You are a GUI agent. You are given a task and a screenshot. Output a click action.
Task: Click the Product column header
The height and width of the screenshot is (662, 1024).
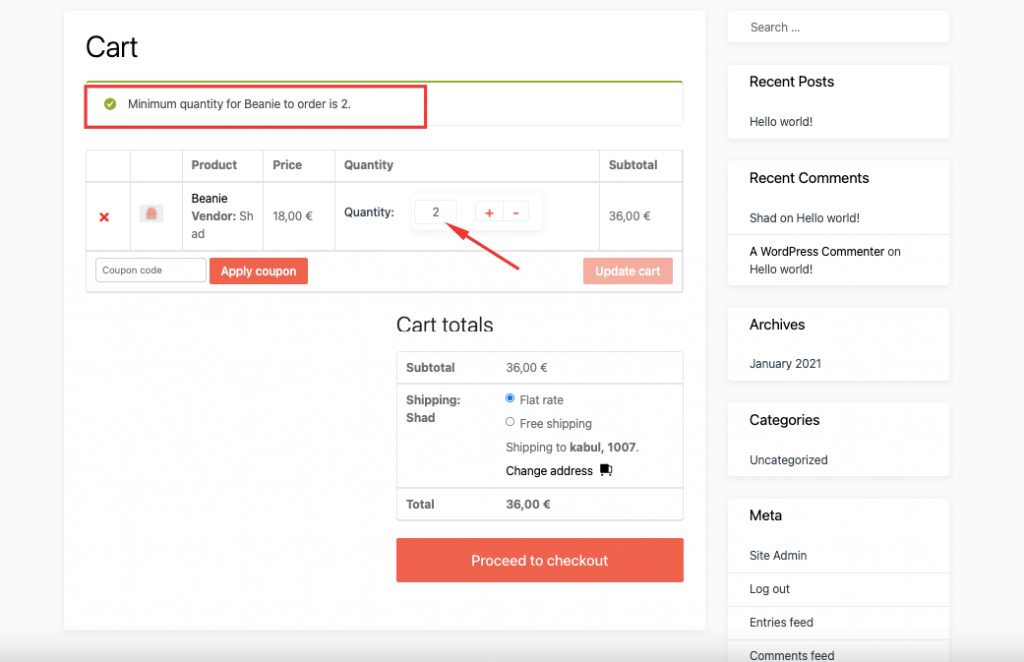(x=214, y=165)
